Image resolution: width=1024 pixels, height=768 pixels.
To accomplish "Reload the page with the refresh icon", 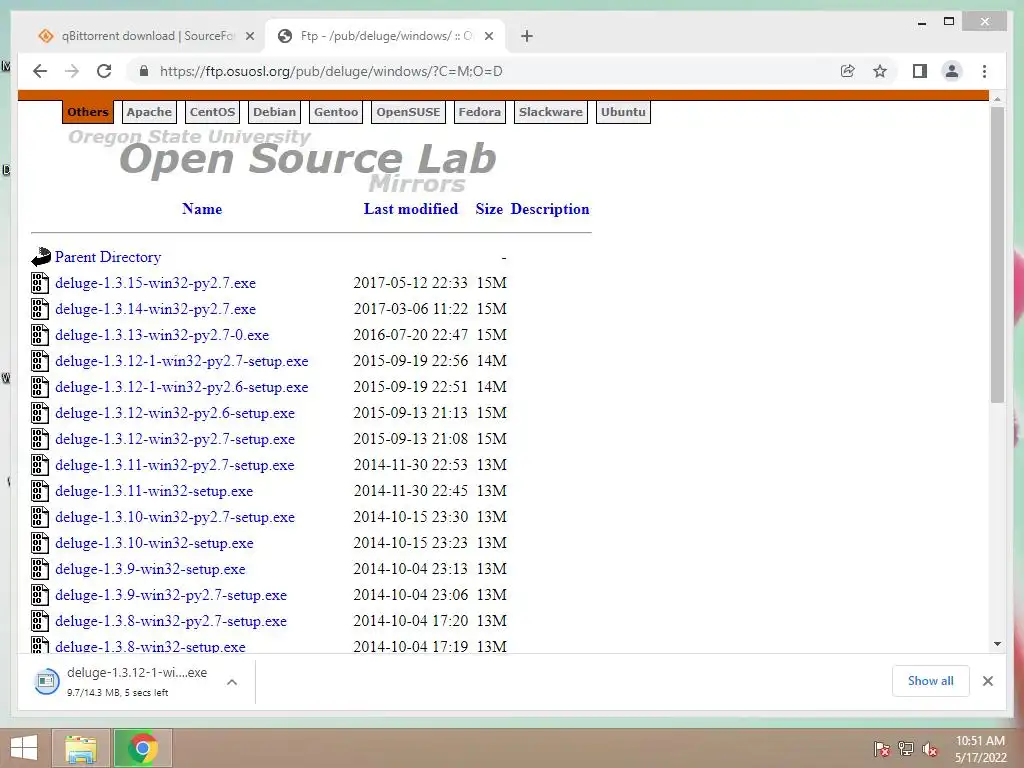I will tap(104, 71).
